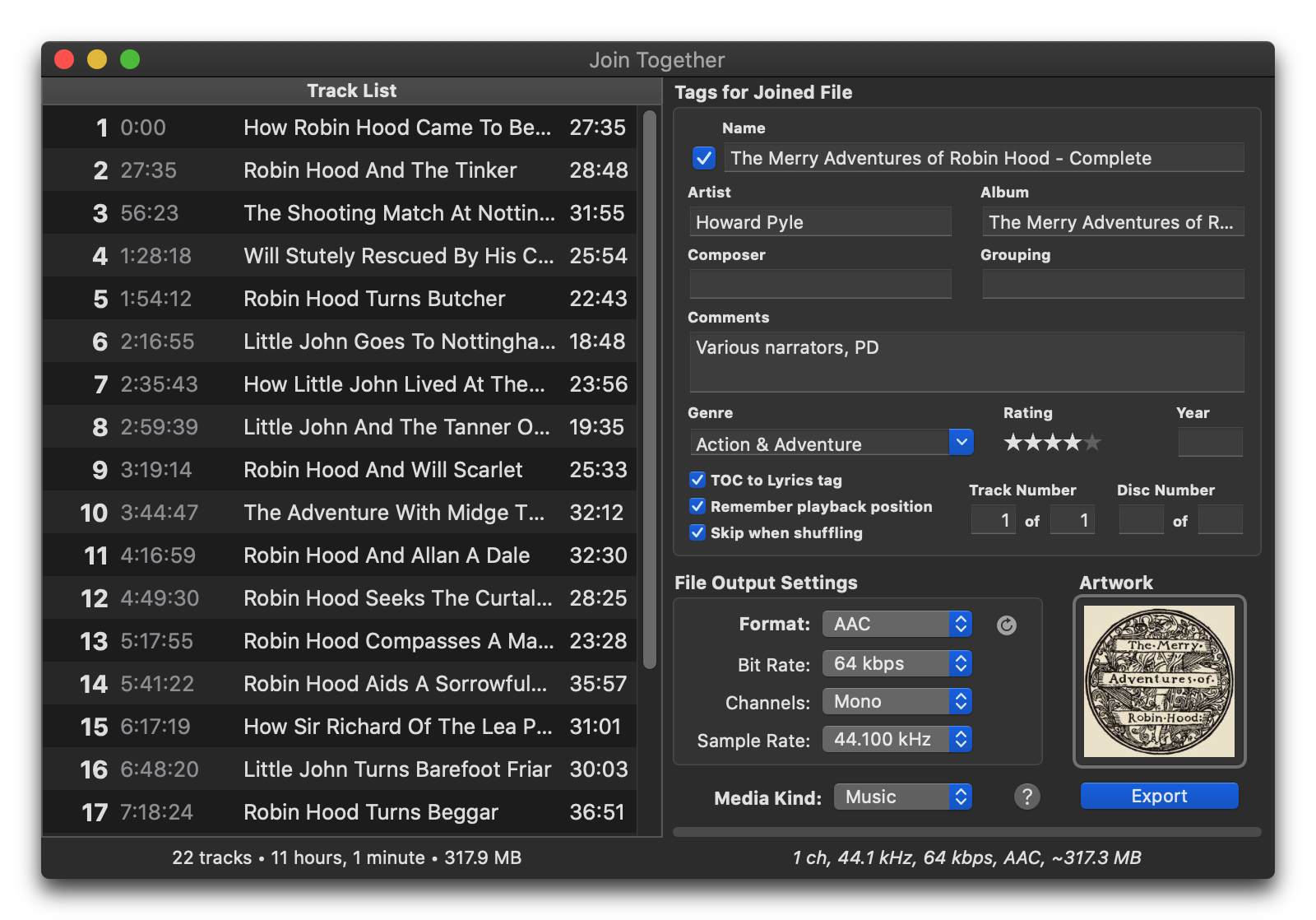Set rating to three stars via third star
Screen dimensions: 1316x920
[x=1053, y=443]
